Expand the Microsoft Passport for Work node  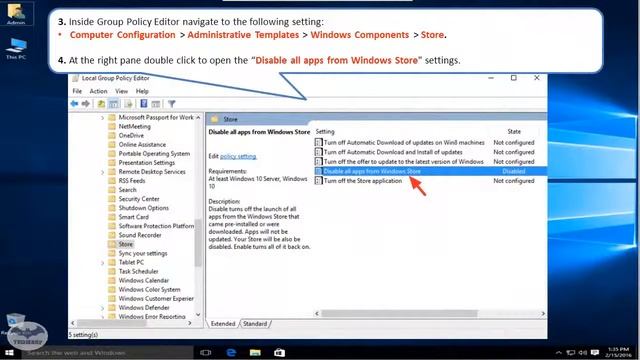[102, 118]
